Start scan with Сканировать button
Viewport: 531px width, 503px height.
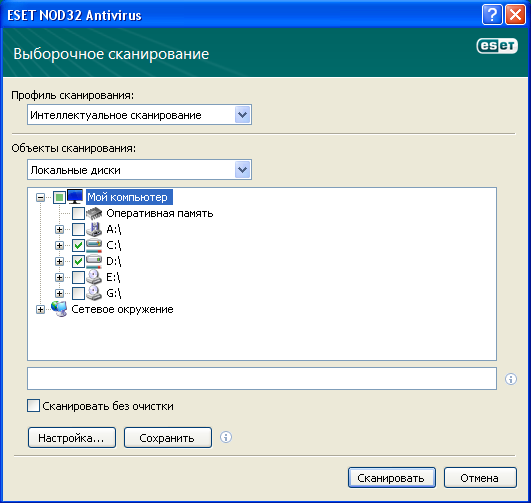(392, 478)
